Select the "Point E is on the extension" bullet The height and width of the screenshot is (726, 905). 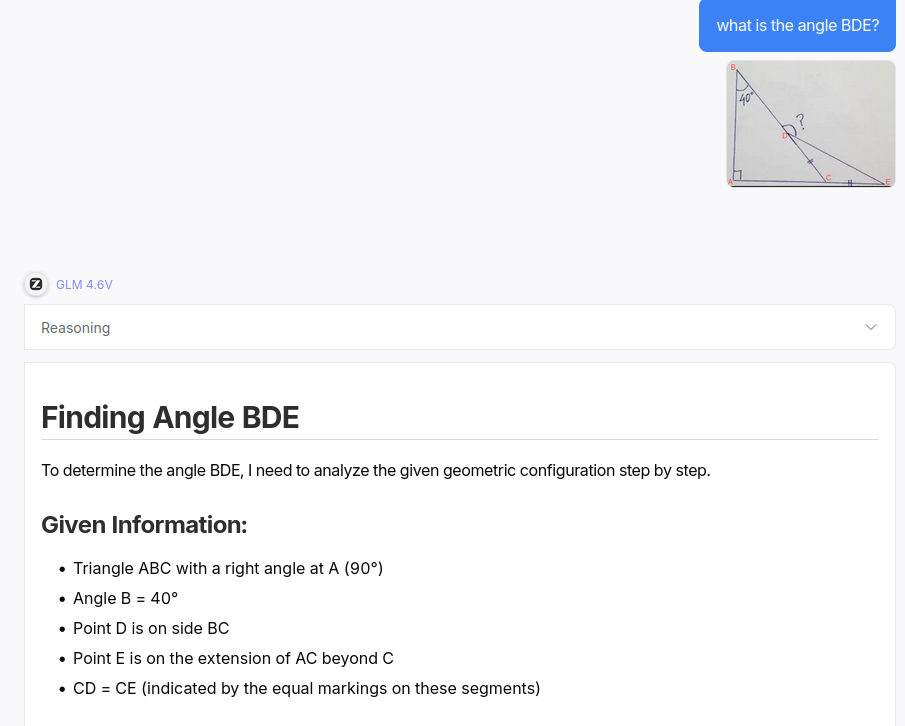point(233,659)
